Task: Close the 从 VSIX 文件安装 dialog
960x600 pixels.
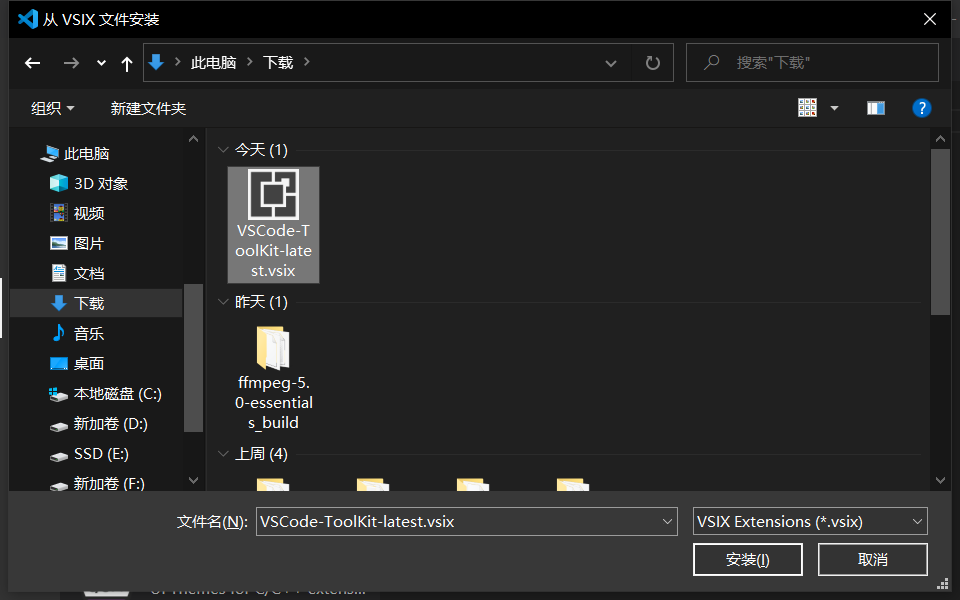Action: point(929,19)
